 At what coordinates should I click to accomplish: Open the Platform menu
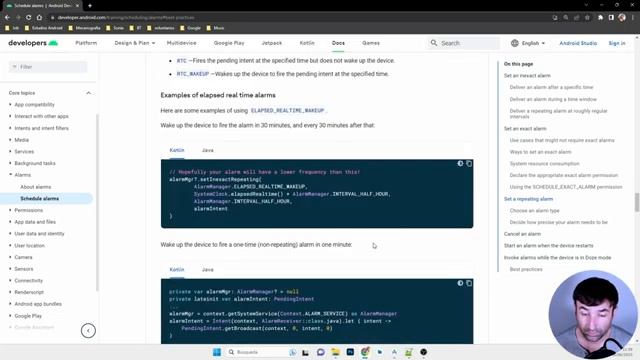pos(86,43)
